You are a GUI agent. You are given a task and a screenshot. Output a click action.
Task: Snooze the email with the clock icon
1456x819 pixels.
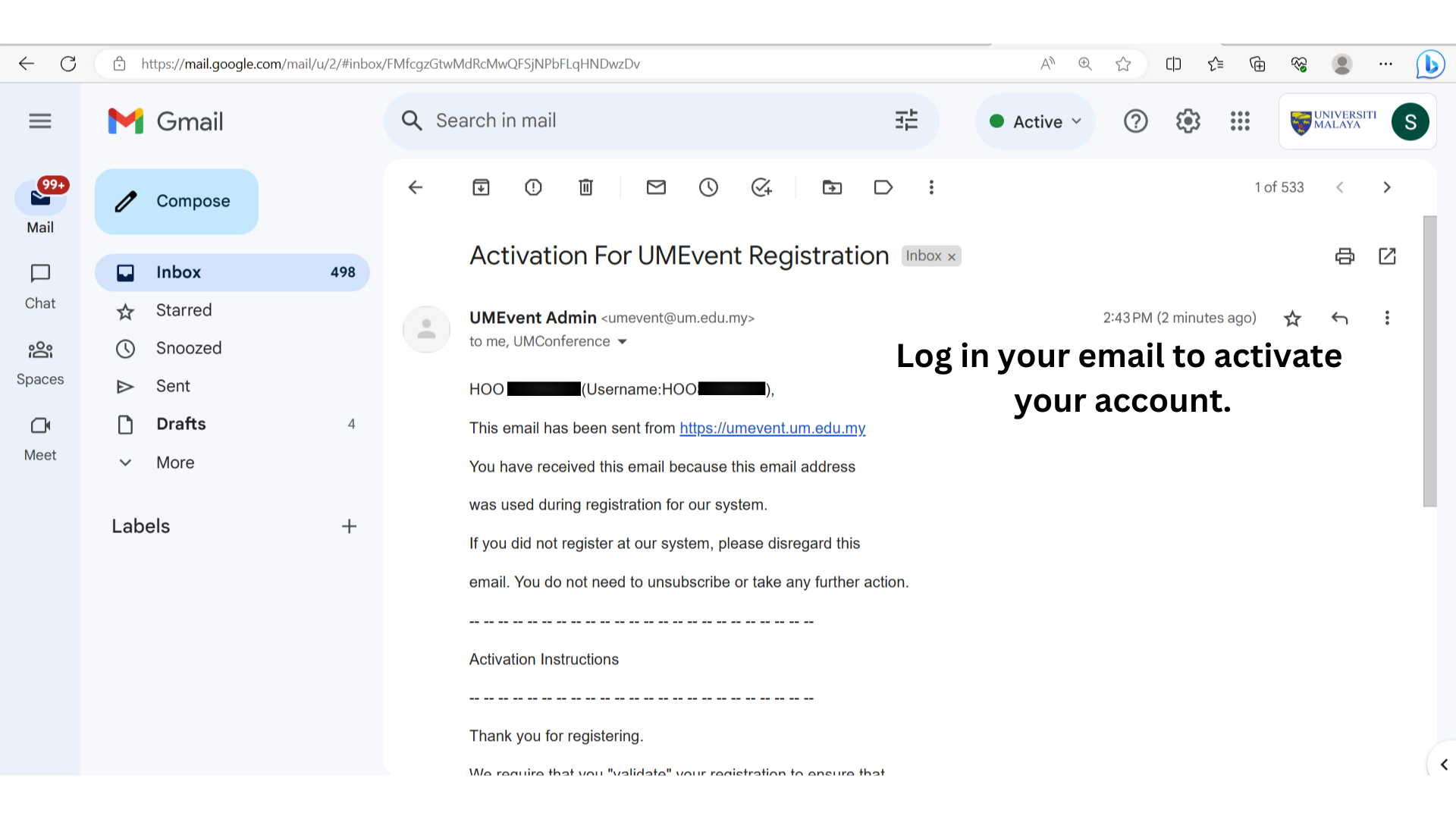(x=708, y=187)
